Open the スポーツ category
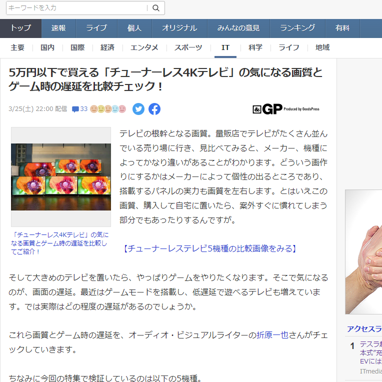Viewport: 382px width, 382px height. click(x=188, y=48)
